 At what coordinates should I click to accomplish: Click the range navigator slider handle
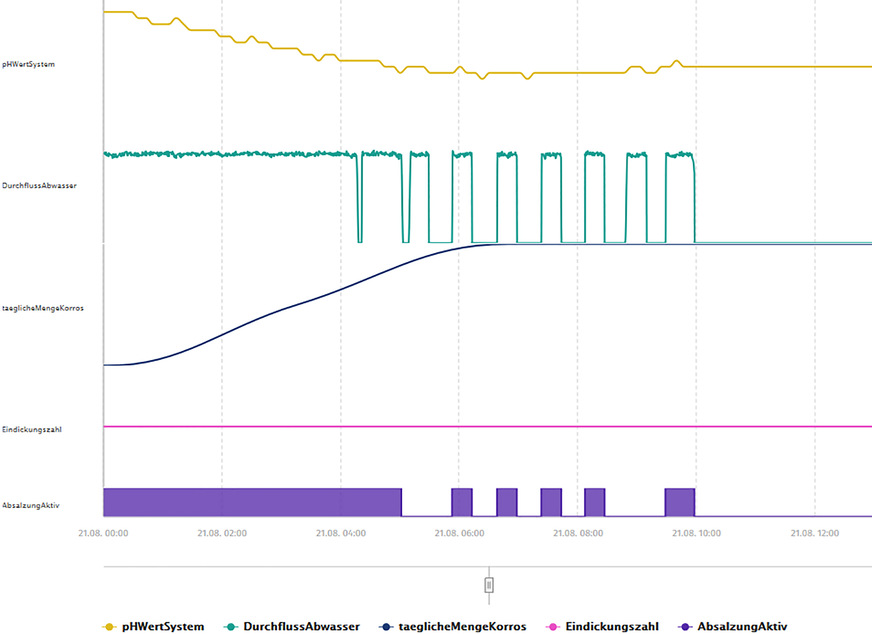[488, 584]
